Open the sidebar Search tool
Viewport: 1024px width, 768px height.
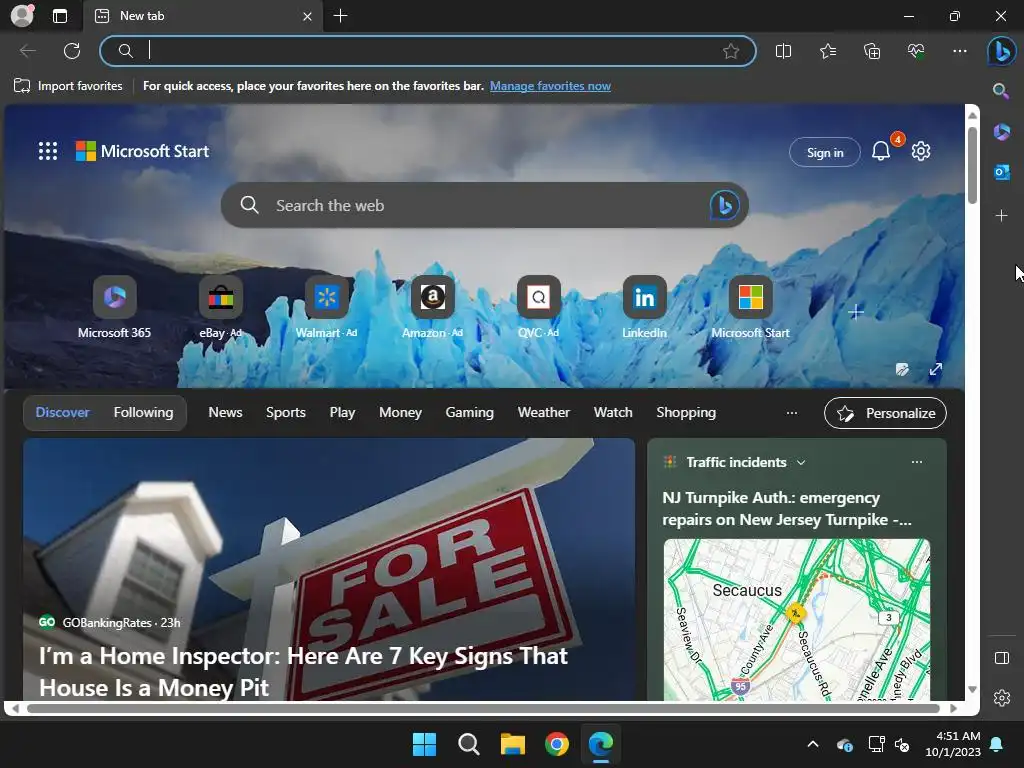pyautogui.click(x=1000, y=91)
